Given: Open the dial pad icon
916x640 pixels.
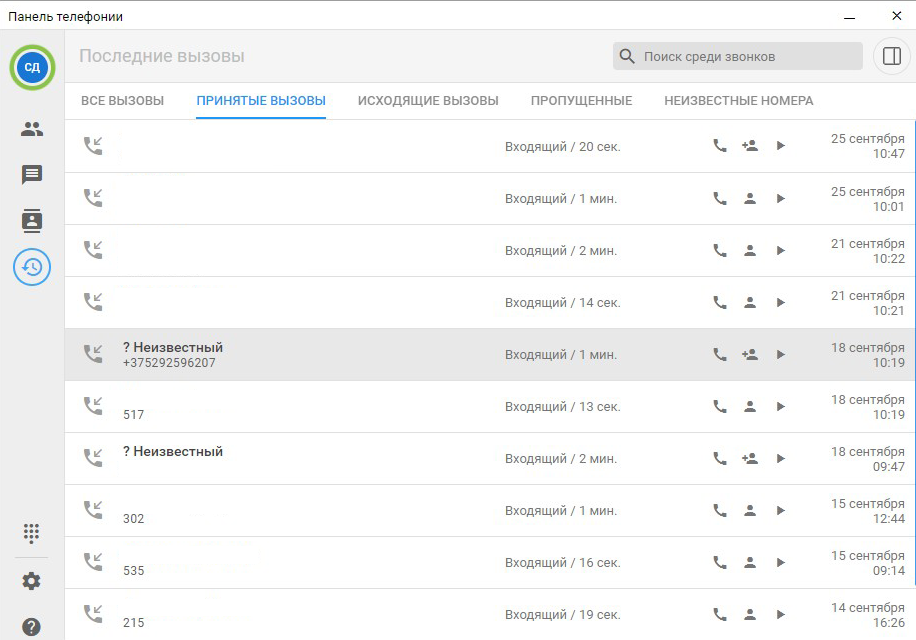Looking at the screenshot, I should 32,533.
